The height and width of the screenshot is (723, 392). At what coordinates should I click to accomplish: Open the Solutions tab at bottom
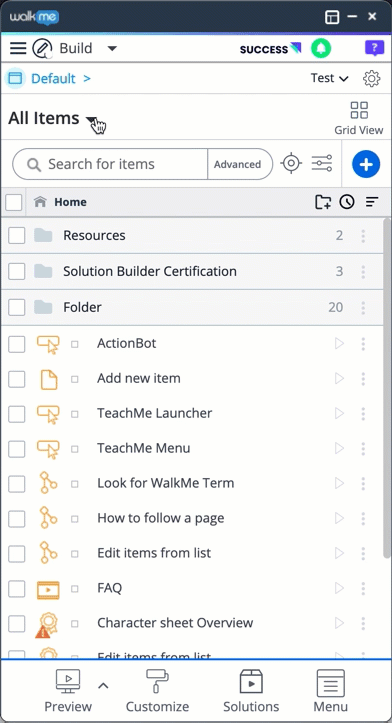point(251,691)
